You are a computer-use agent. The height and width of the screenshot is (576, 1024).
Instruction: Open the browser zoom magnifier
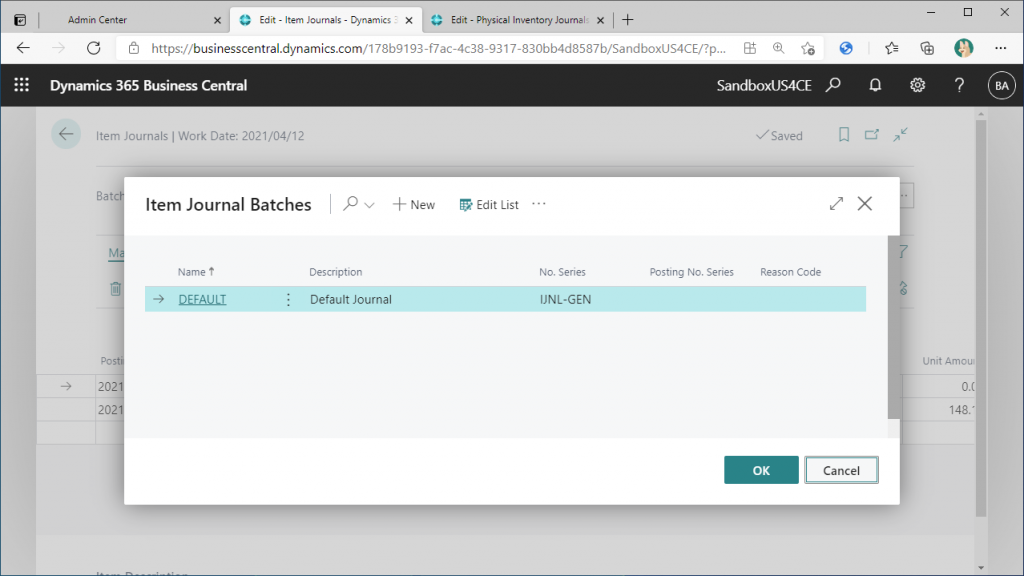click(778, 48)
